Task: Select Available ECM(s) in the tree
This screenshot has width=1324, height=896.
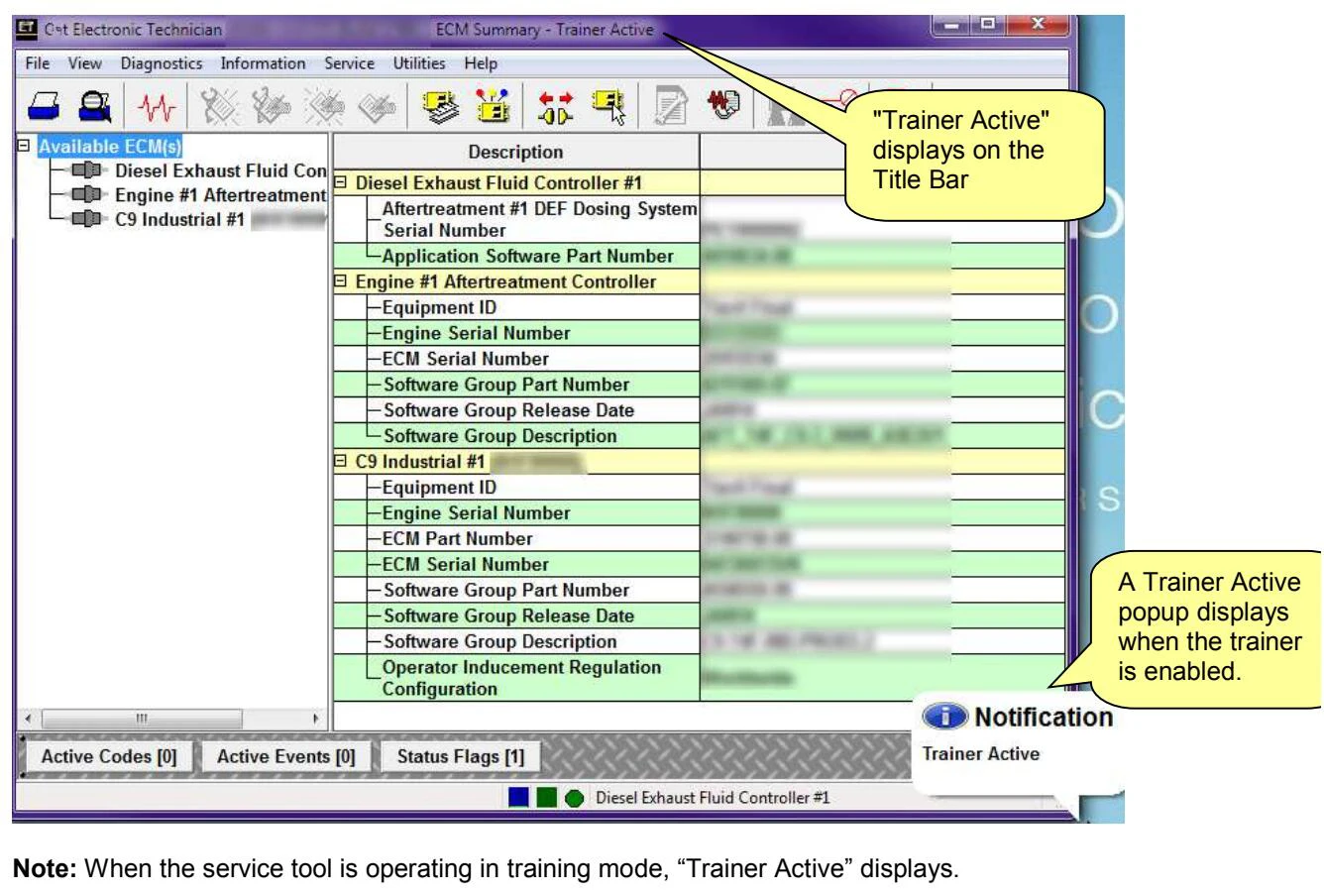Action: (108, 147)
